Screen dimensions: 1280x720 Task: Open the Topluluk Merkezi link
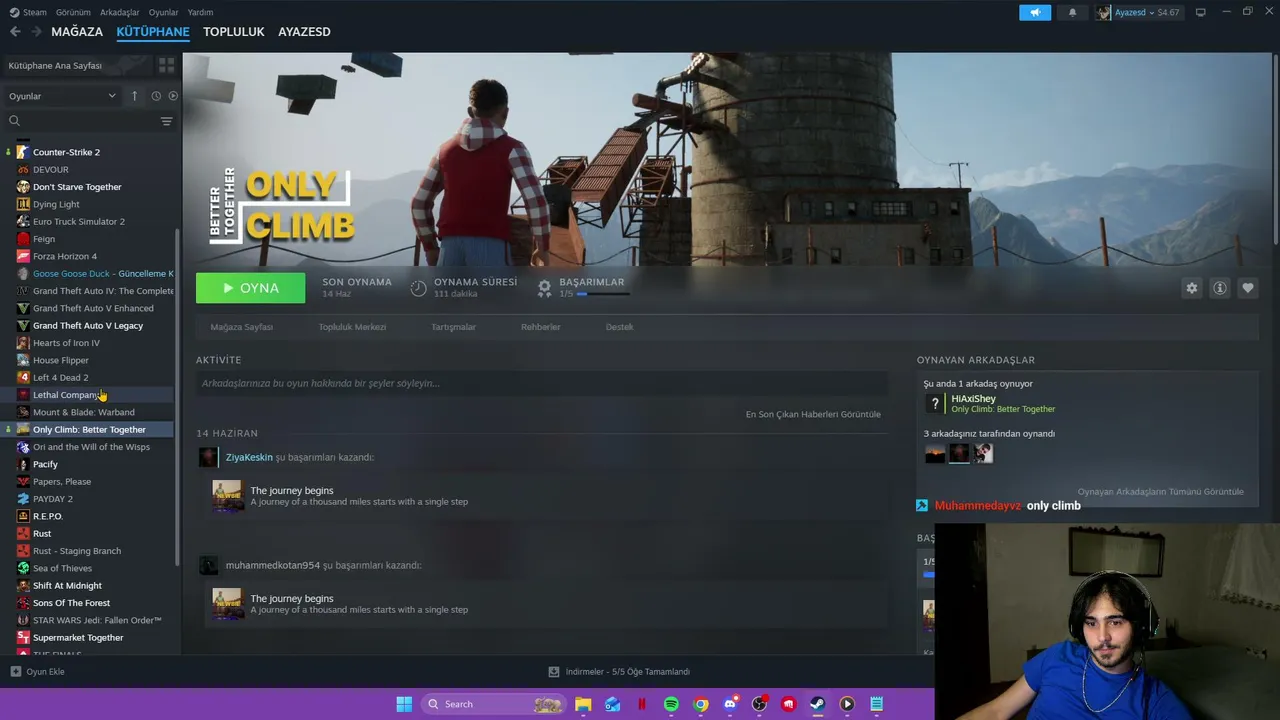point(352,327)
